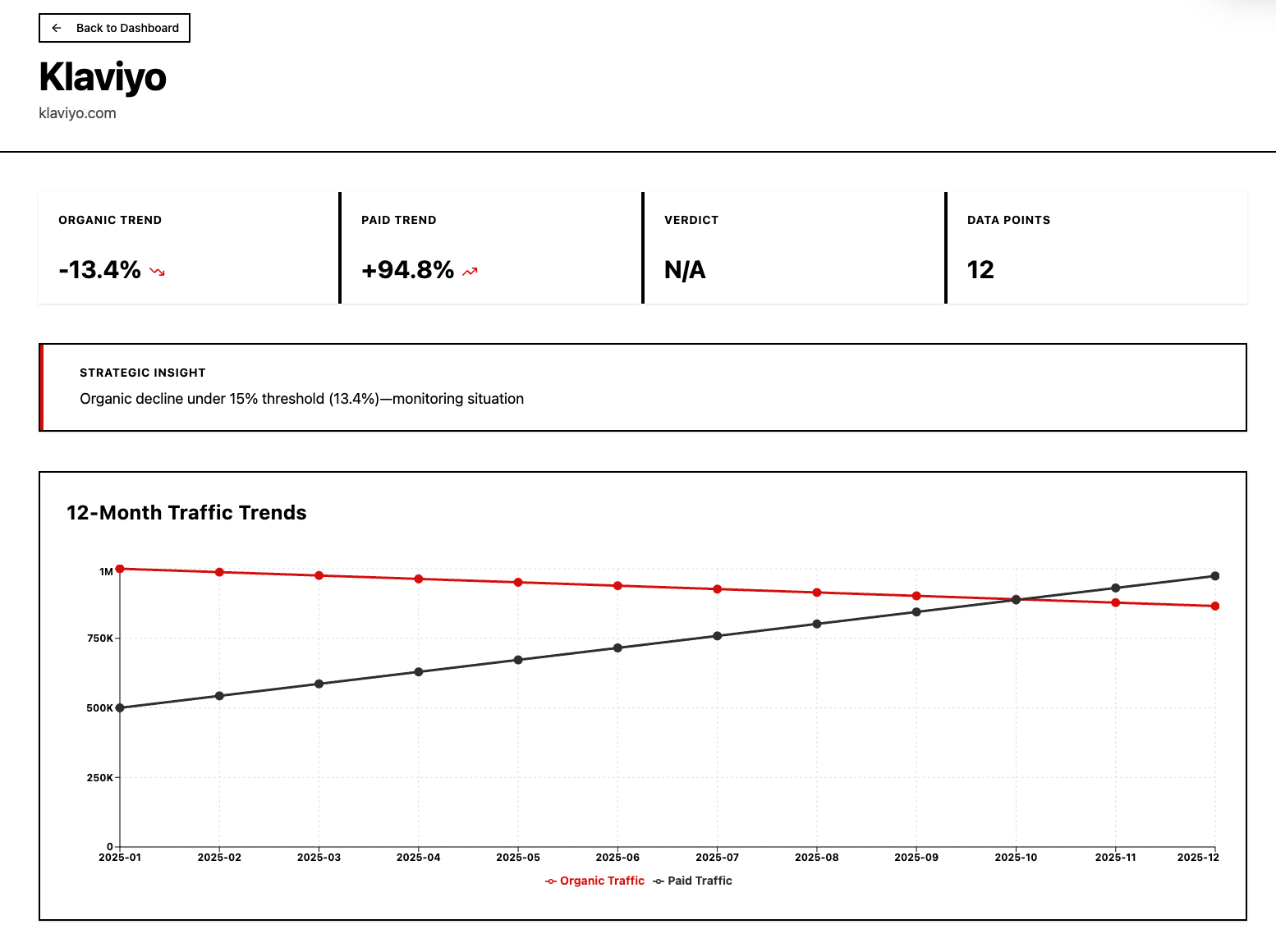Click the 1M y-axis label
The image size is (1276, 952).
click(106, 572)
